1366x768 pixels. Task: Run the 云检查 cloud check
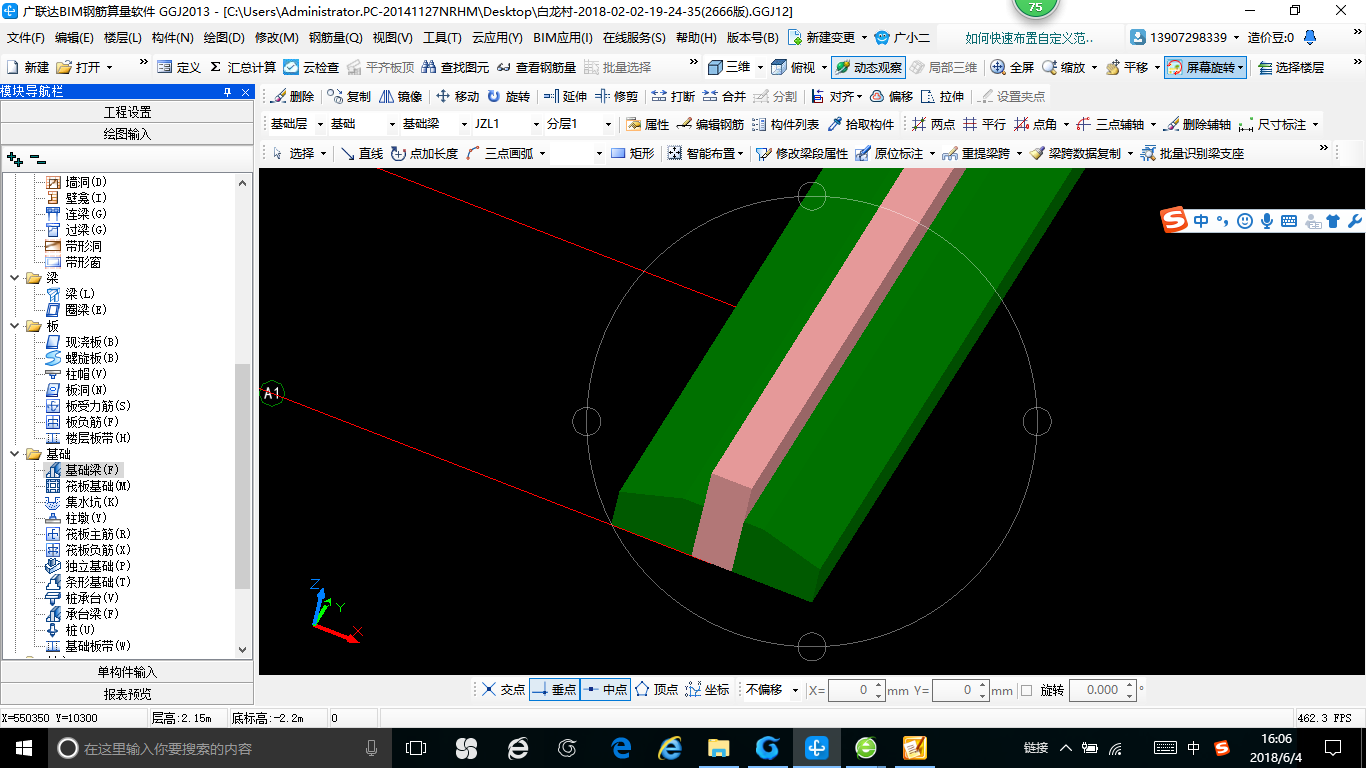pyautogui.click(x=311, y=68)
